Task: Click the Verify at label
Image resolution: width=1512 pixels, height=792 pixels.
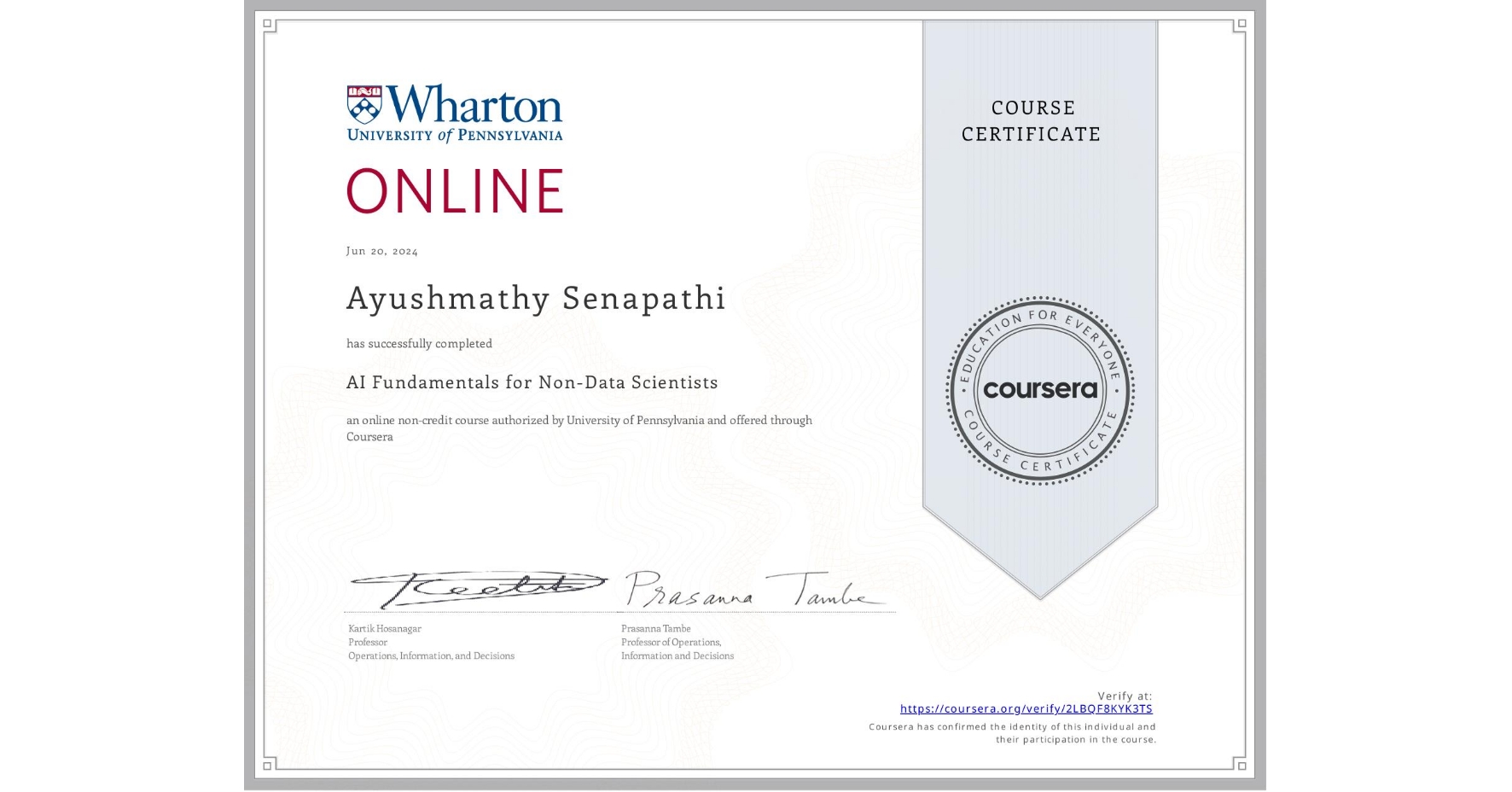Action: click(1125, 696)
